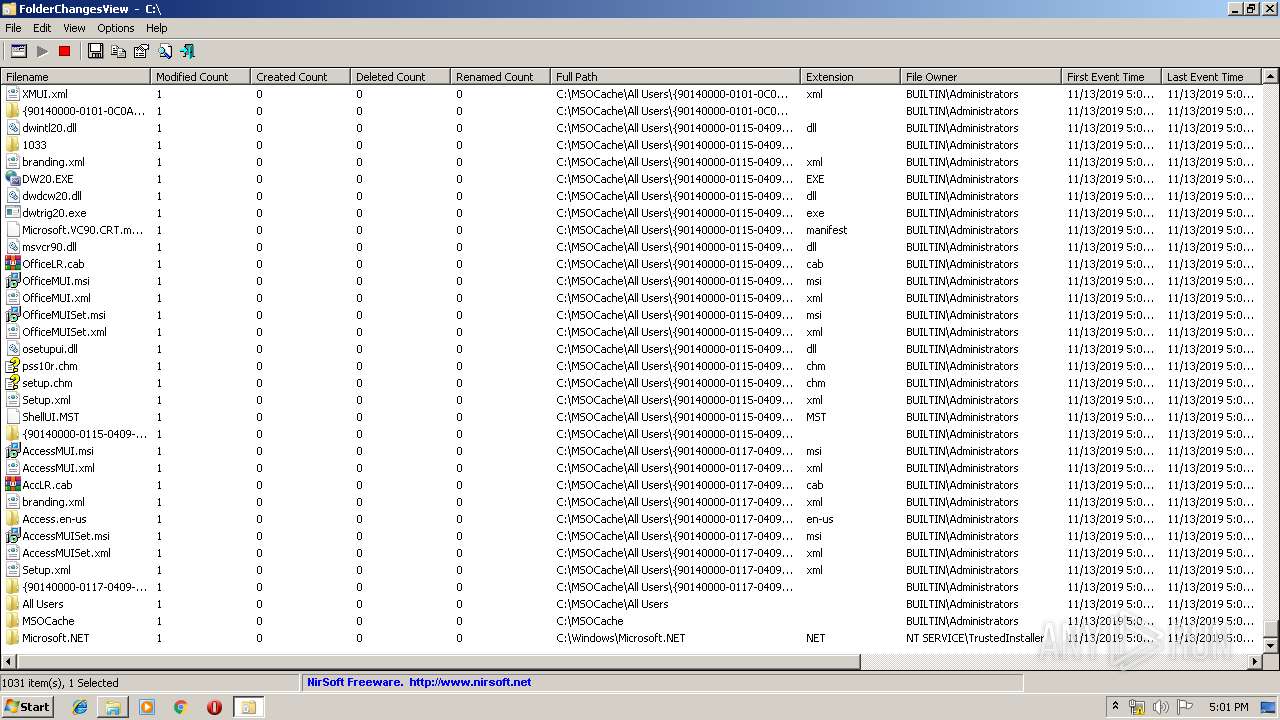Select the osetupui.dll row
This screenshot has height=720, width=1280.
[x=631, y=349]
